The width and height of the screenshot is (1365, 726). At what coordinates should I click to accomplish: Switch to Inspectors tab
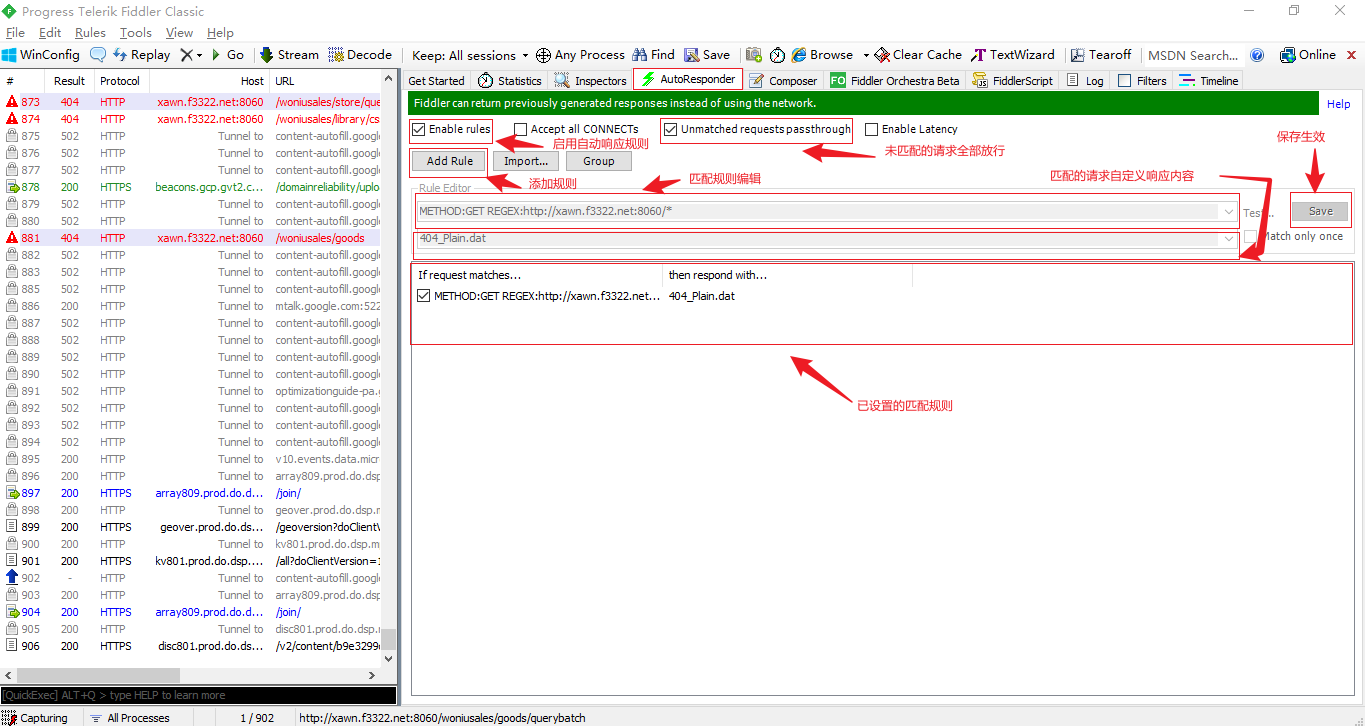(x=591, y=81)
